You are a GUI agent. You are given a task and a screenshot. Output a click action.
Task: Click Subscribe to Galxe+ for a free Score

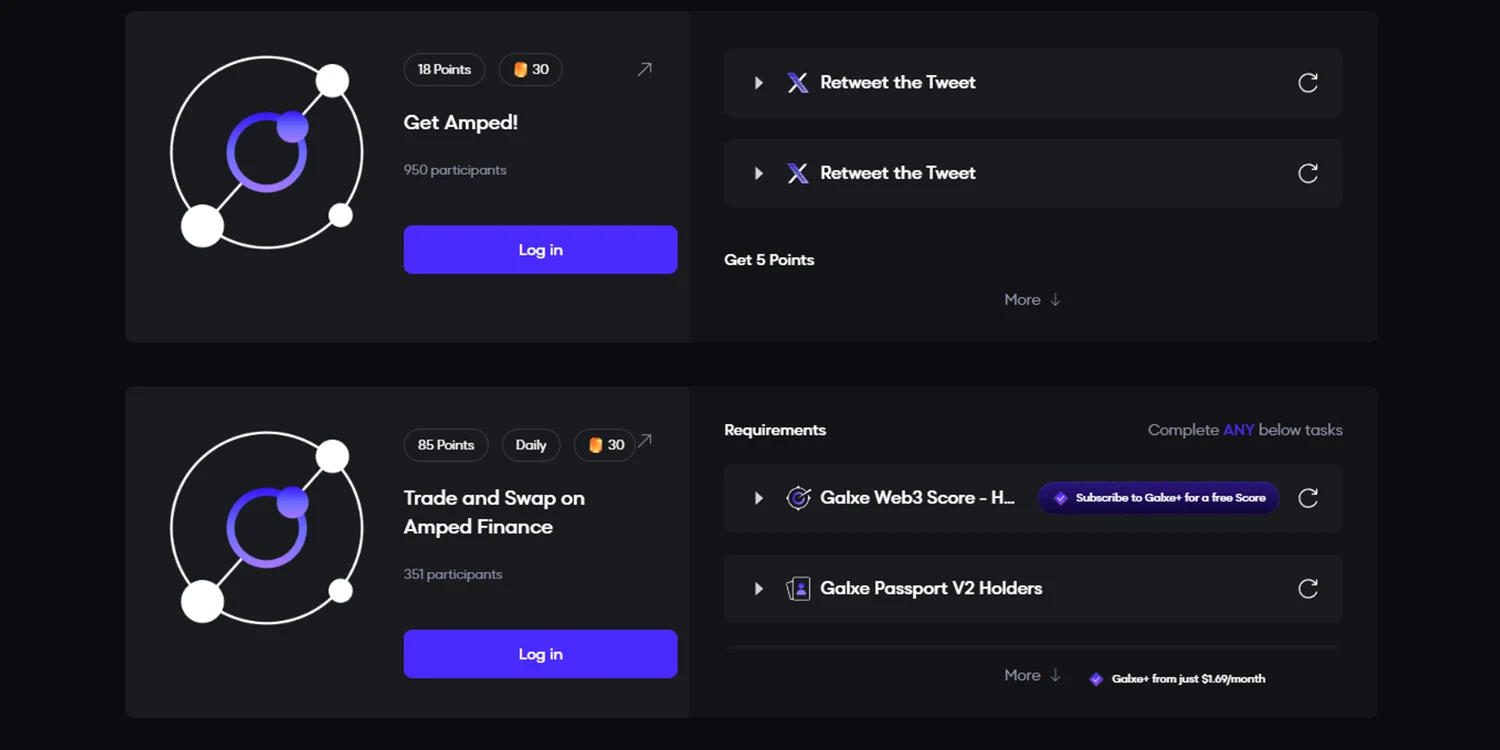[x=1158, y=498]
